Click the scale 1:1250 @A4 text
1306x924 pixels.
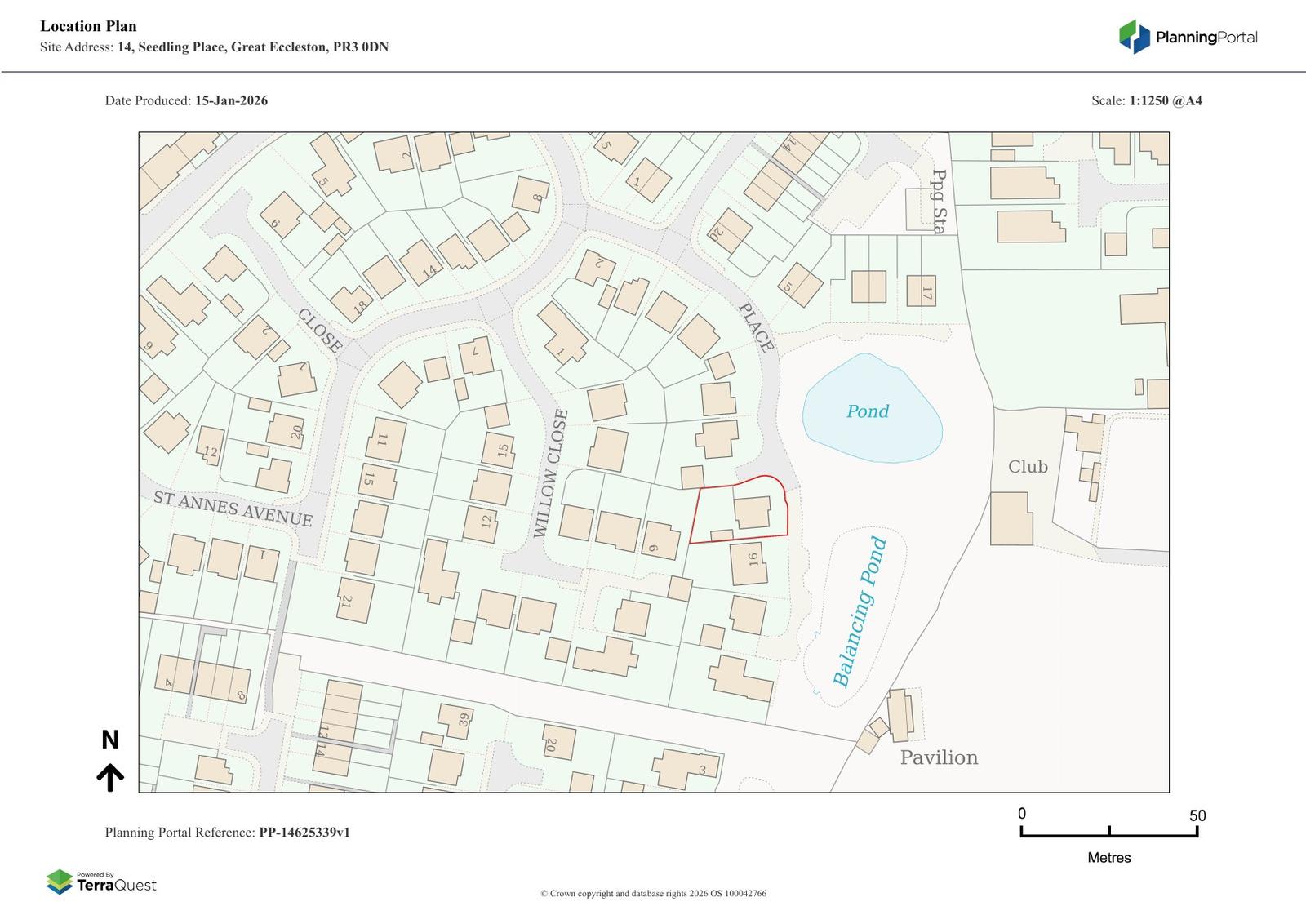pos(1165,101)
